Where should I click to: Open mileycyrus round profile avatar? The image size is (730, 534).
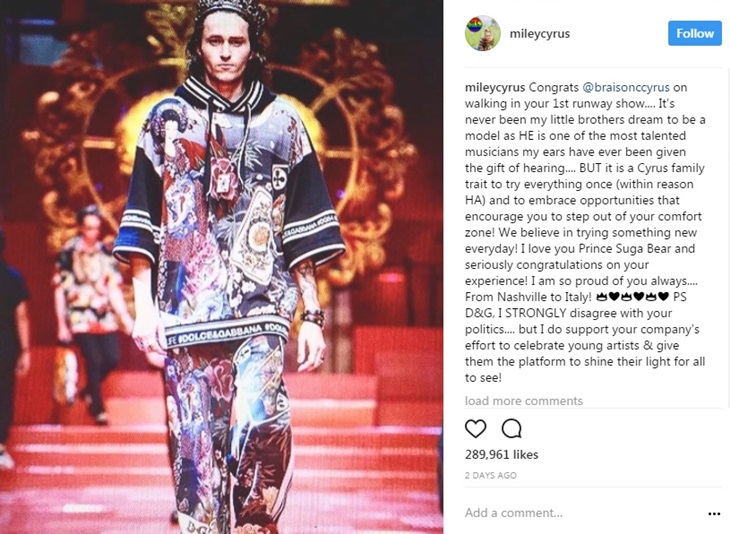click(x=483, y=33)
